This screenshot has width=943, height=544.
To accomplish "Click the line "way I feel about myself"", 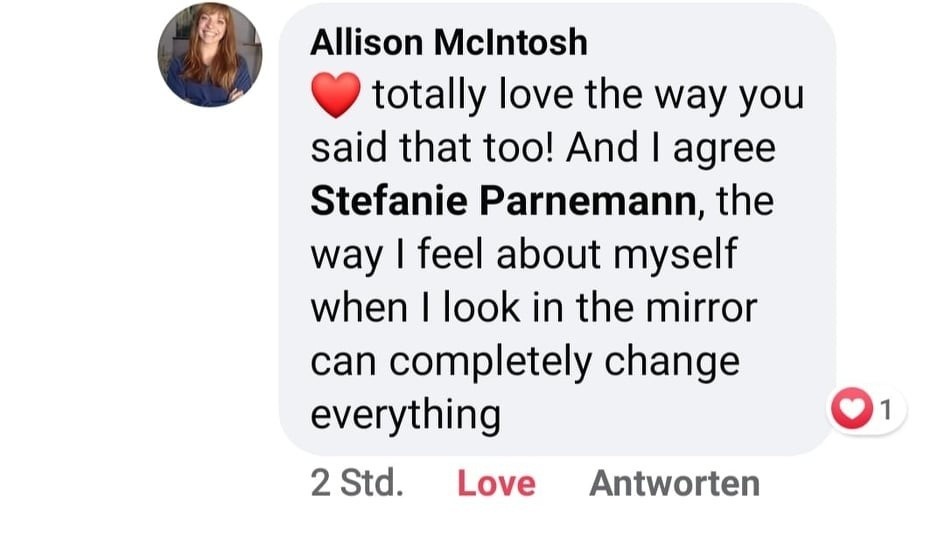I will pos(523,254).
